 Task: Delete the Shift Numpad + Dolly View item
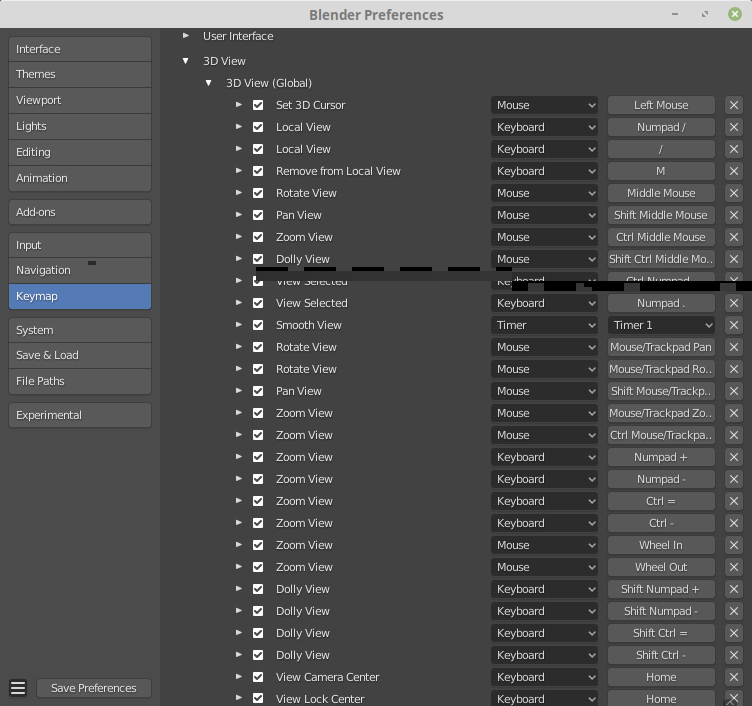tap(734, 589)
